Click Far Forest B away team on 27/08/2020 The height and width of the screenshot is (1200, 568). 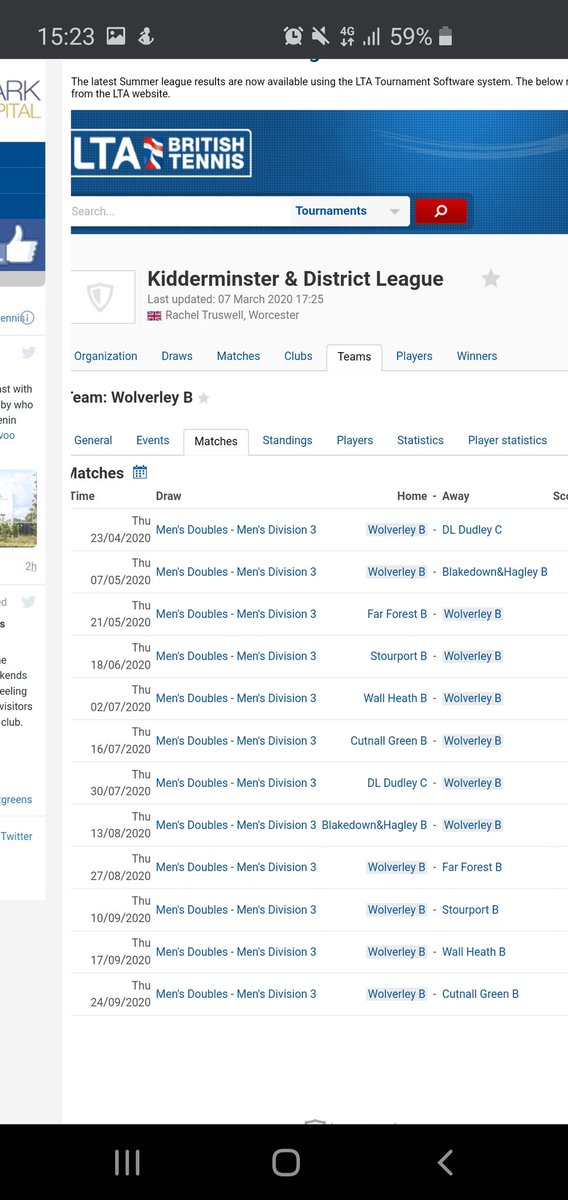tap(472, 867)
